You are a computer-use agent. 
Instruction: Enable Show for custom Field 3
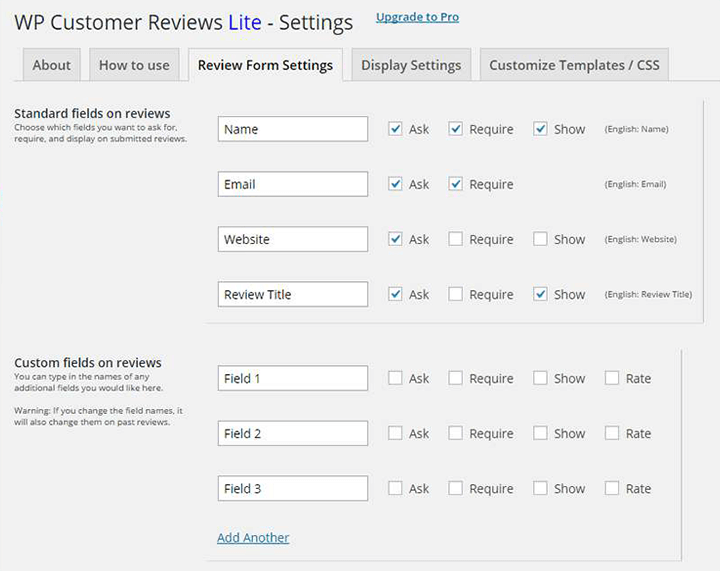coord(540,488)
